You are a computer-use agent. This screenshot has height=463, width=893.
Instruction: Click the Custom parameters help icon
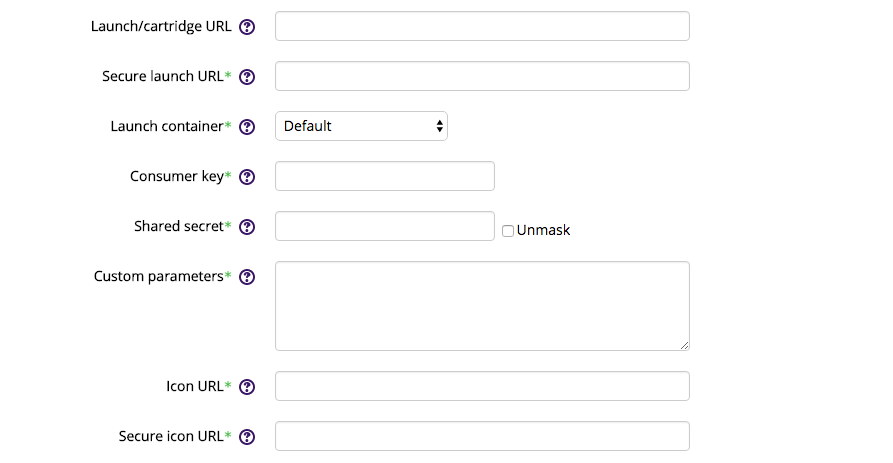tap(247, 277)
